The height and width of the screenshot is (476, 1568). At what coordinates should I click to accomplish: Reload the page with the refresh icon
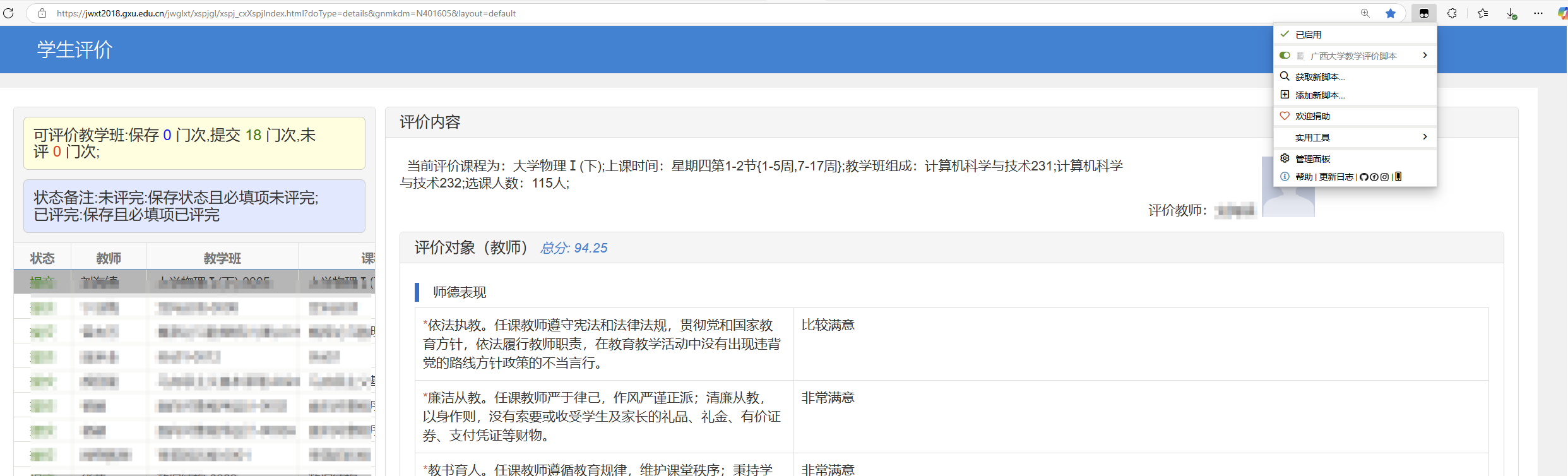click(x=9, y=13)
